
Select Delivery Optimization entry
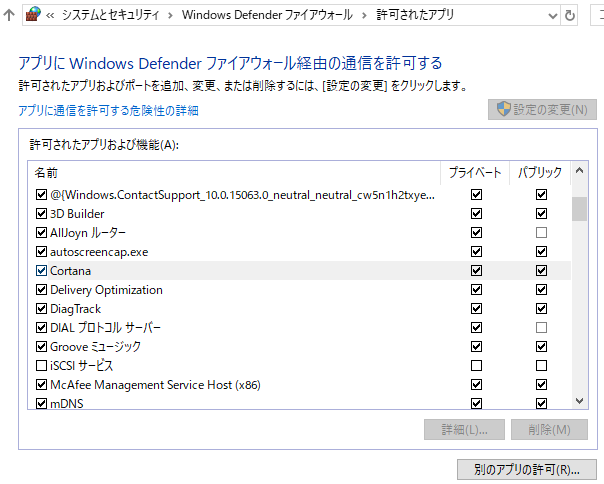tap(106, 290)
